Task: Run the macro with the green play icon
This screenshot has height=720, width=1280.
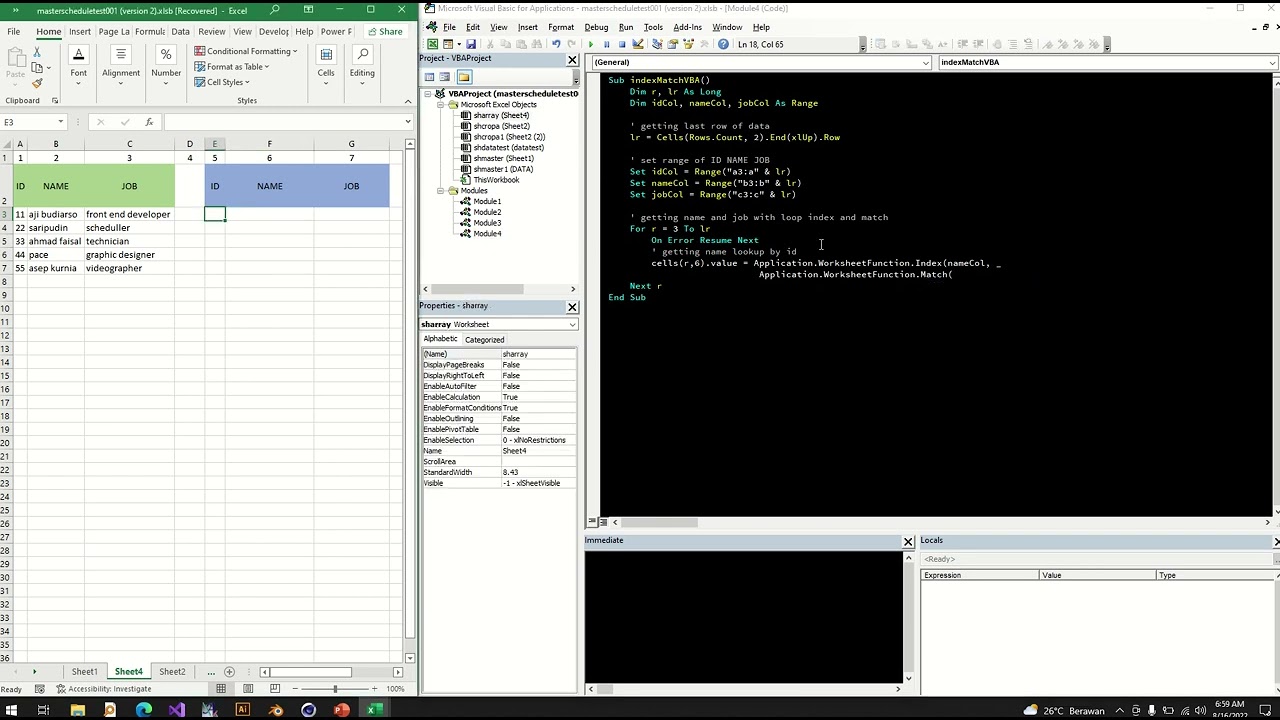Action: click(x=591, y=44)
